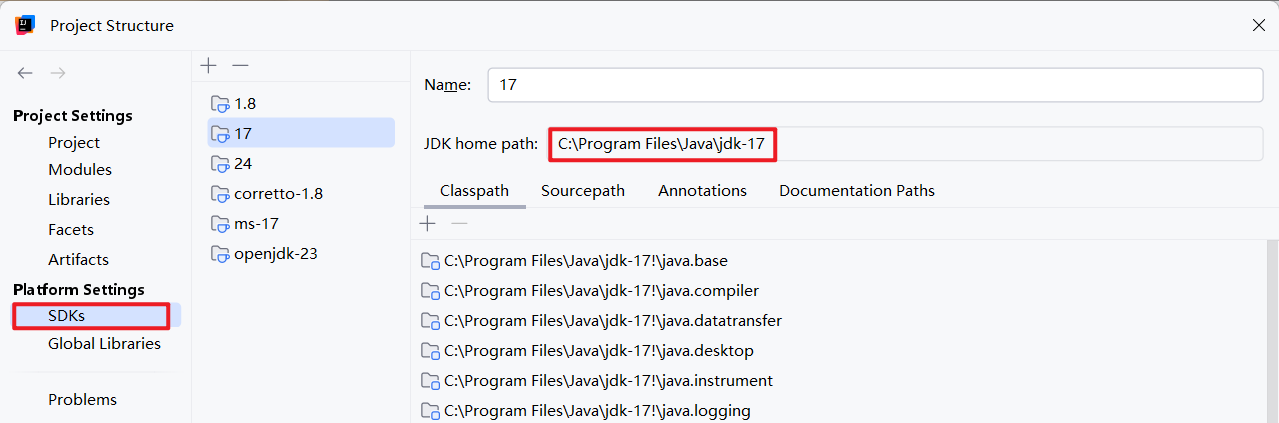Select the 1.8 SDK entry
Screen dimensions: 1279x423
click(x=301, y=103)
